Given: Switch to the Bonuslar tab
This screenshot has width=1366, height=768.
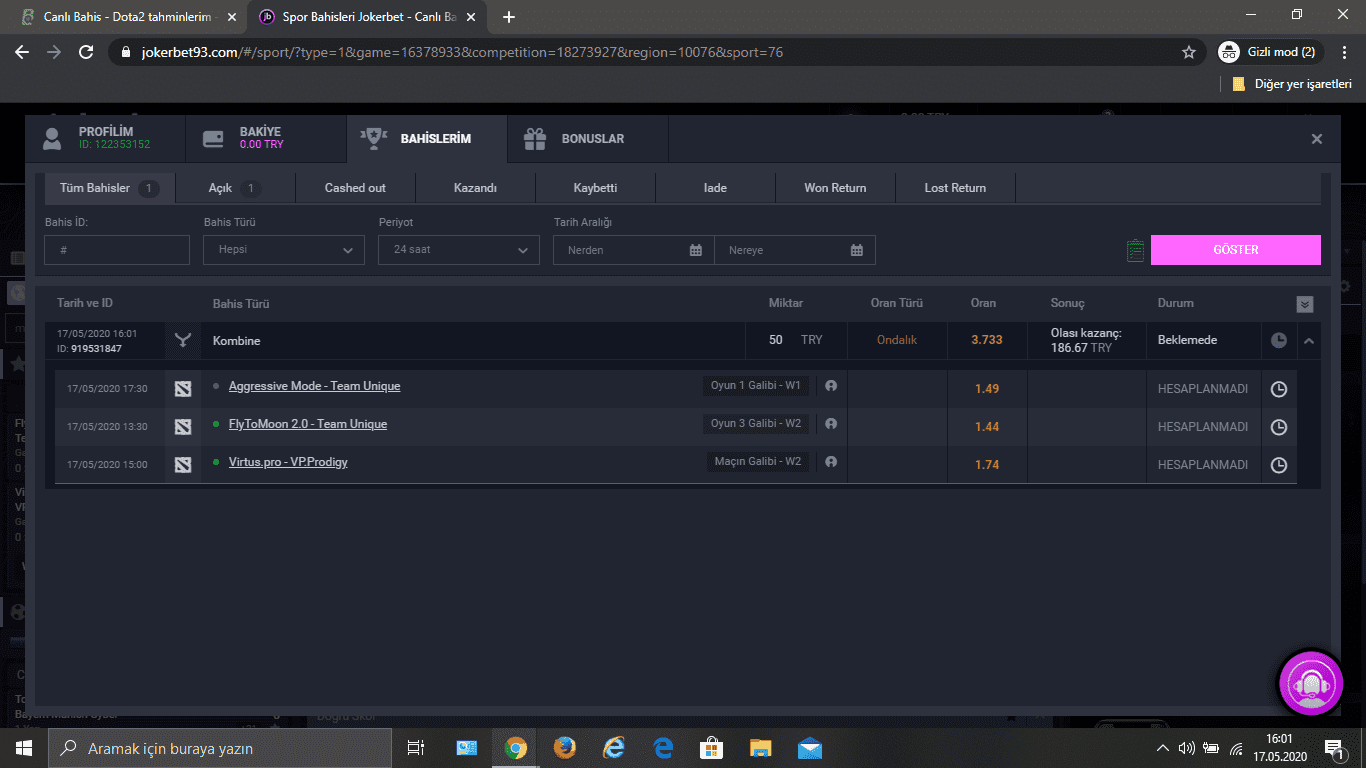Looking at the screenshot, I should 588,139.
